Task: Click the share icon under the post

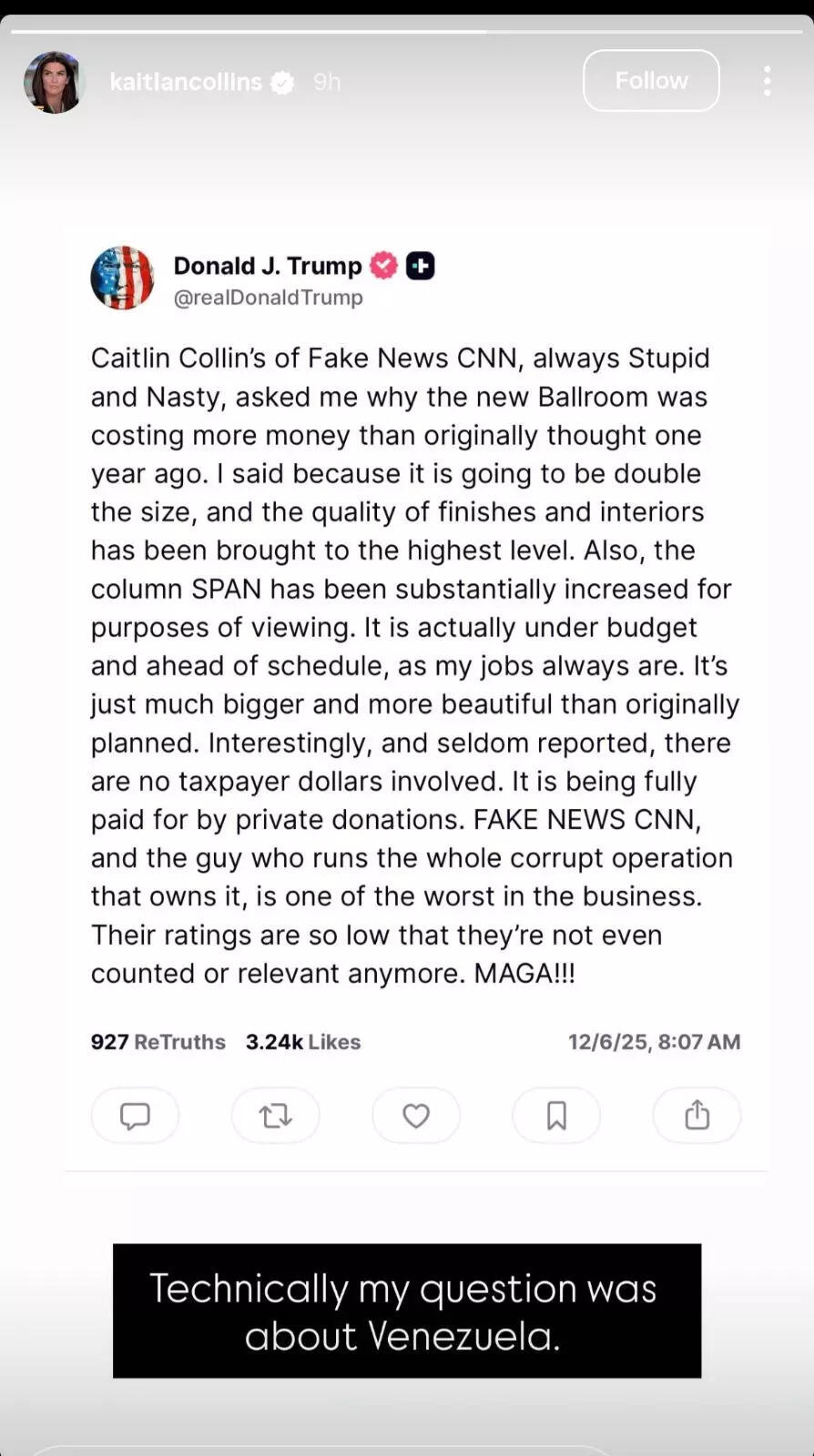Action: (x=697, y=1115)
